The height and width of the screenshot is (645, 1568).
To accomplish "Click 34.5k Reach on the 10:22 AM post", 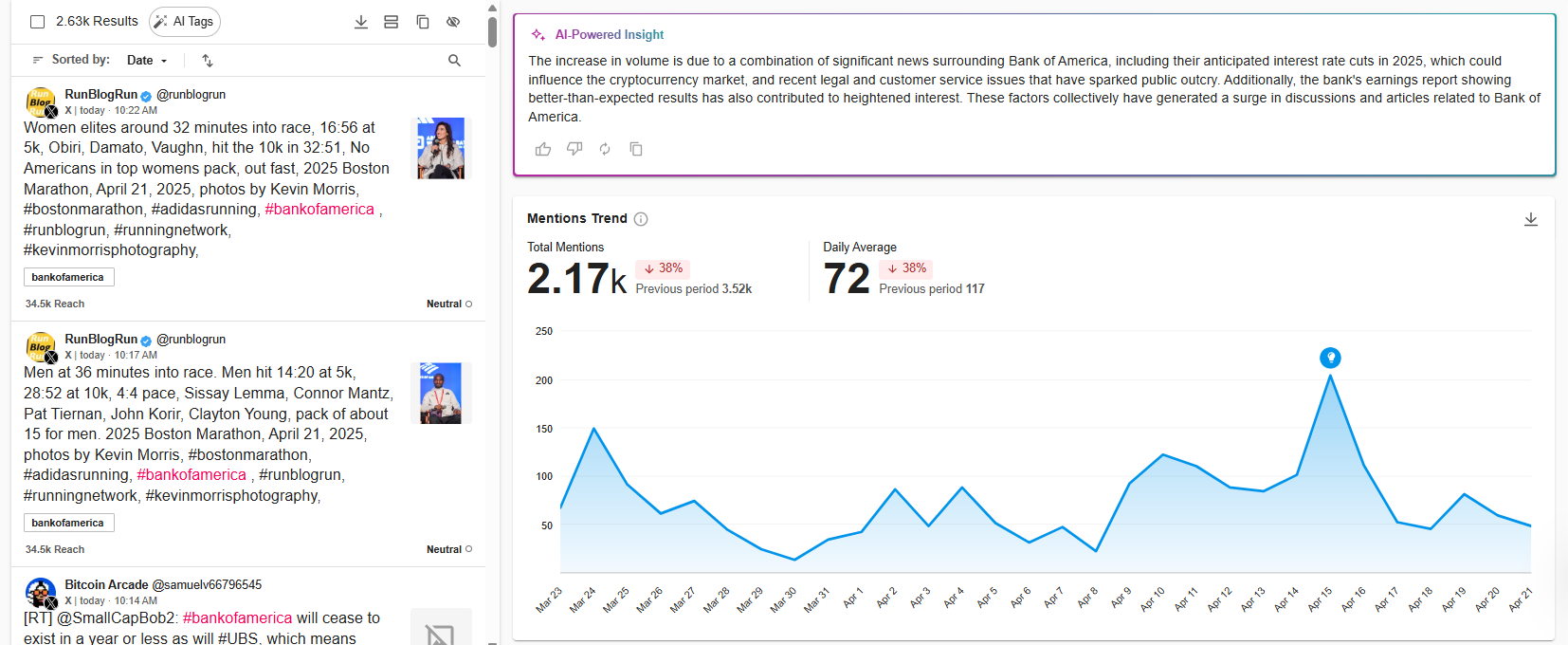I will 55,304.
